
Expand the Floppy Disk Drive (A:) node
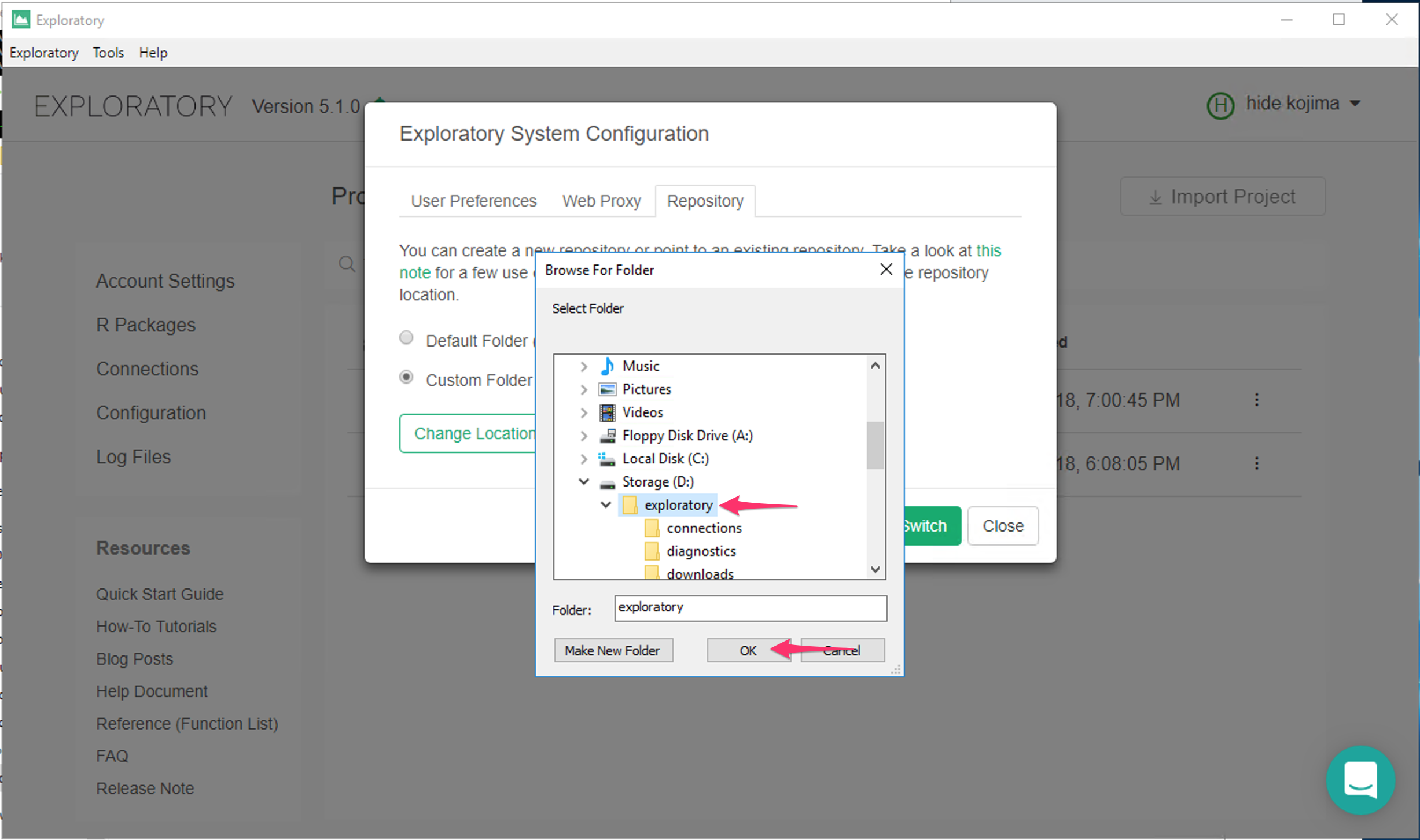tap(584, 436)
